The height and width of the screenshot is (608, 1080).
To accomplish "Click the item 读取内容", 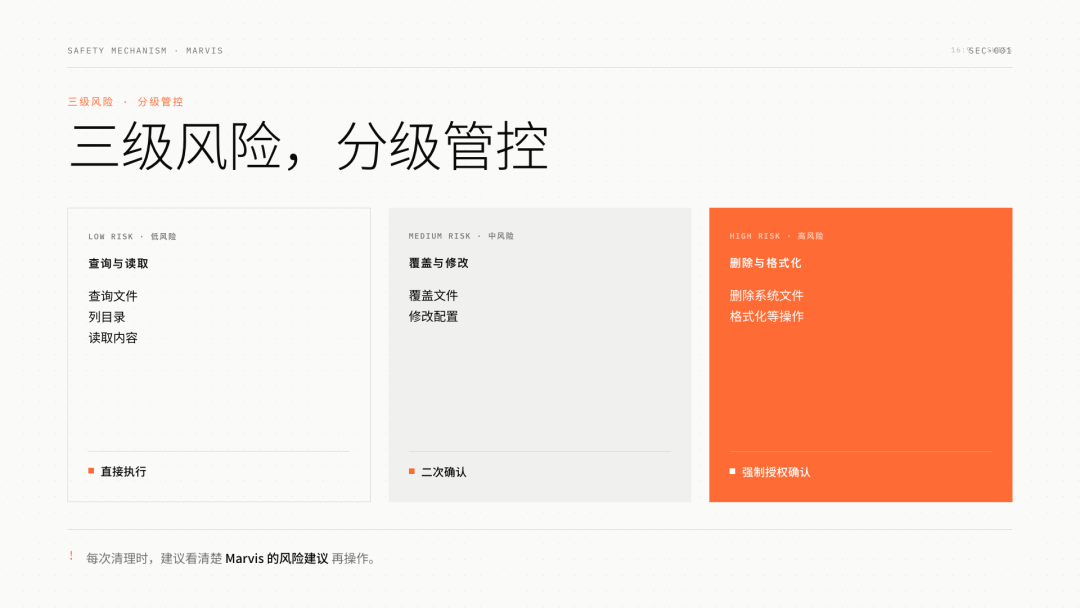I will 113,338.
